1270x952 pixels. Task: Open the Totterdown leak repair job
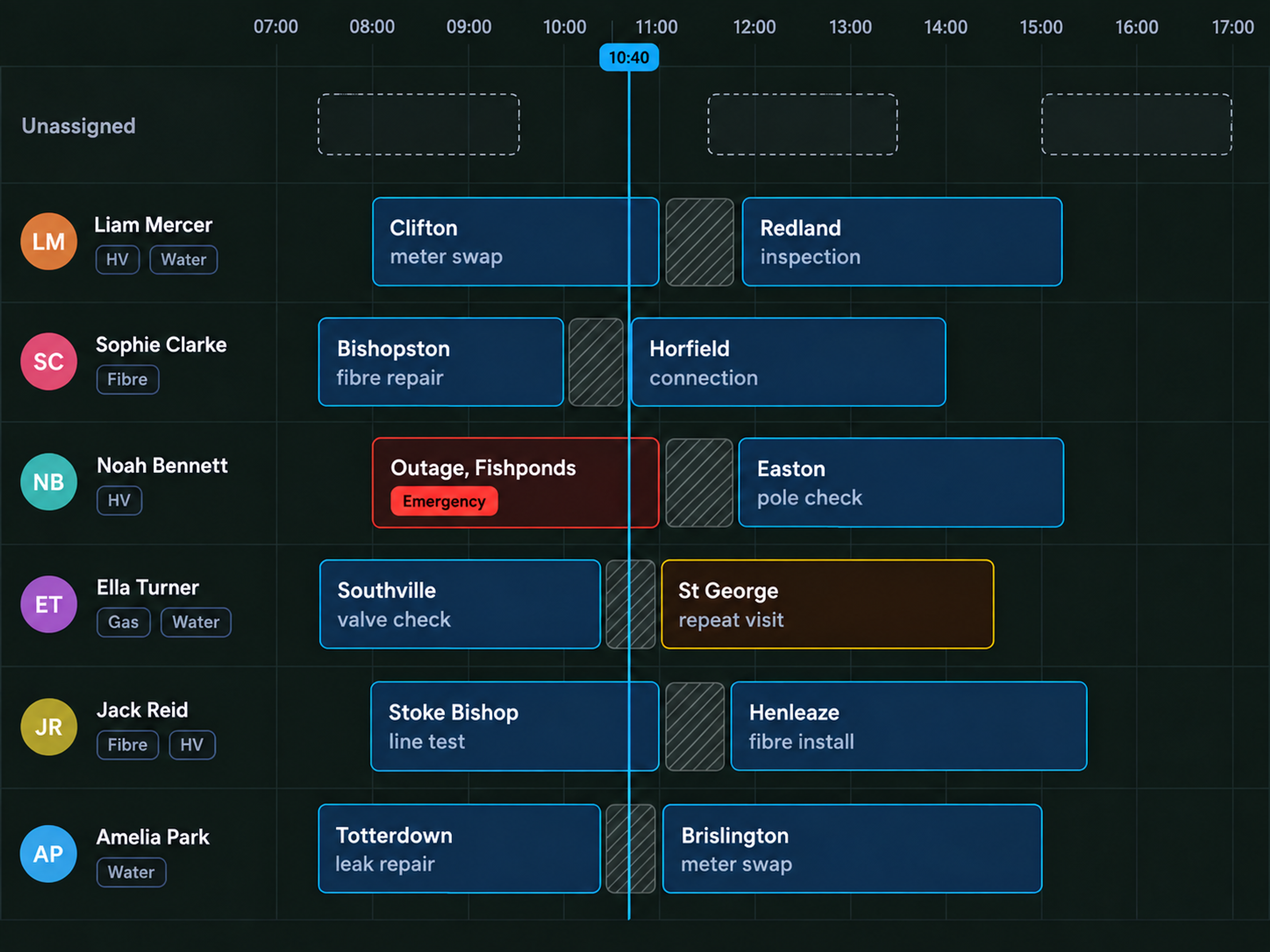click(459, 849)
